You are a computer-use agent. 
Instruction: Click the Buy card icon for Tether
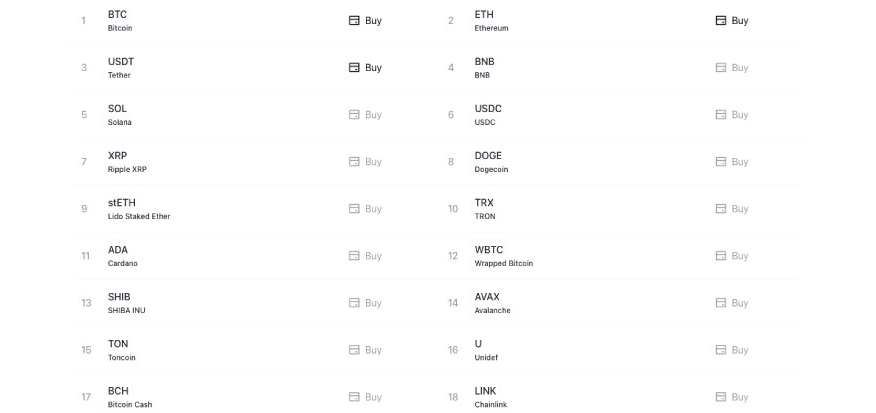pos(353,68)
